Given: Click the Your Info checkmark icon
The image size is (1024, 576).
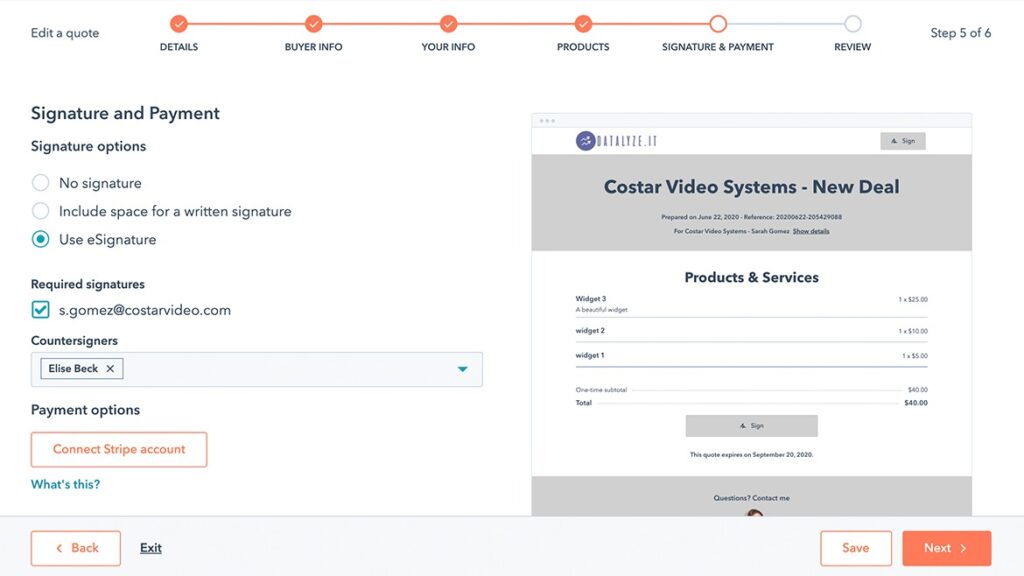Looking at the screenshot, I should tap(448, 22).
